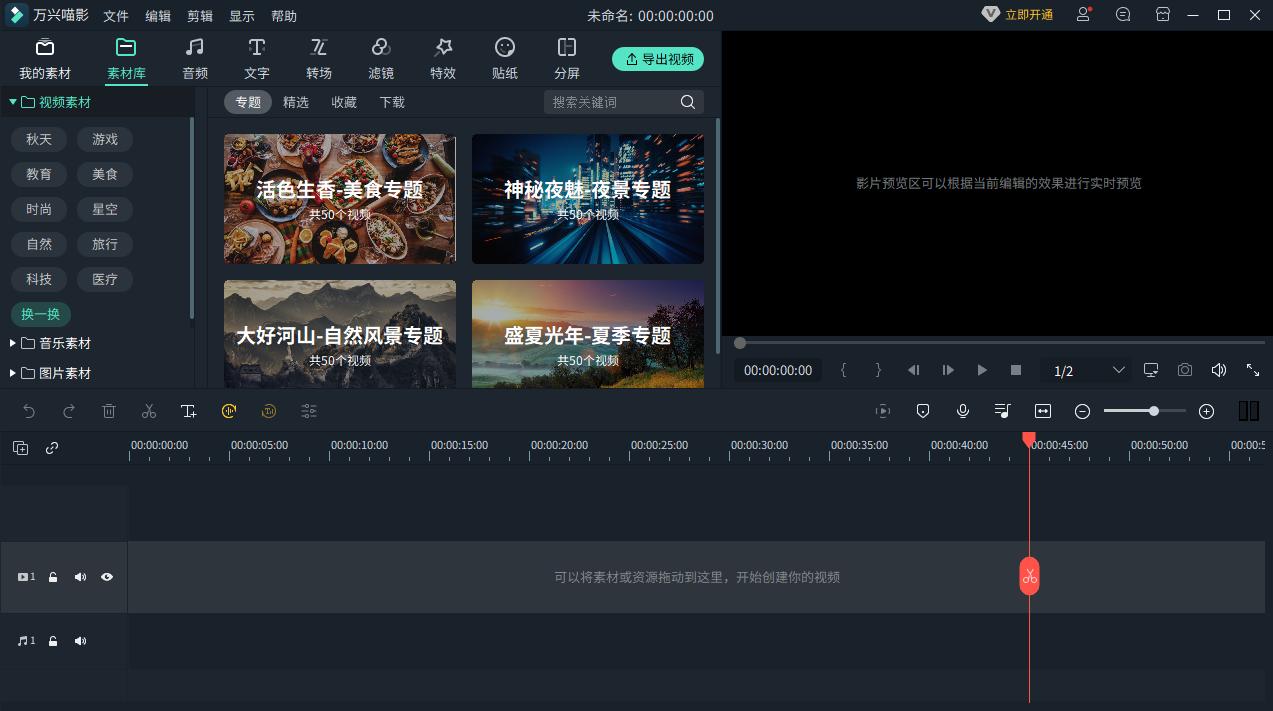Toggle visibility of video track 1 eye icon
The width and height of the screenshot is (1273, 711).
point(107,577)
